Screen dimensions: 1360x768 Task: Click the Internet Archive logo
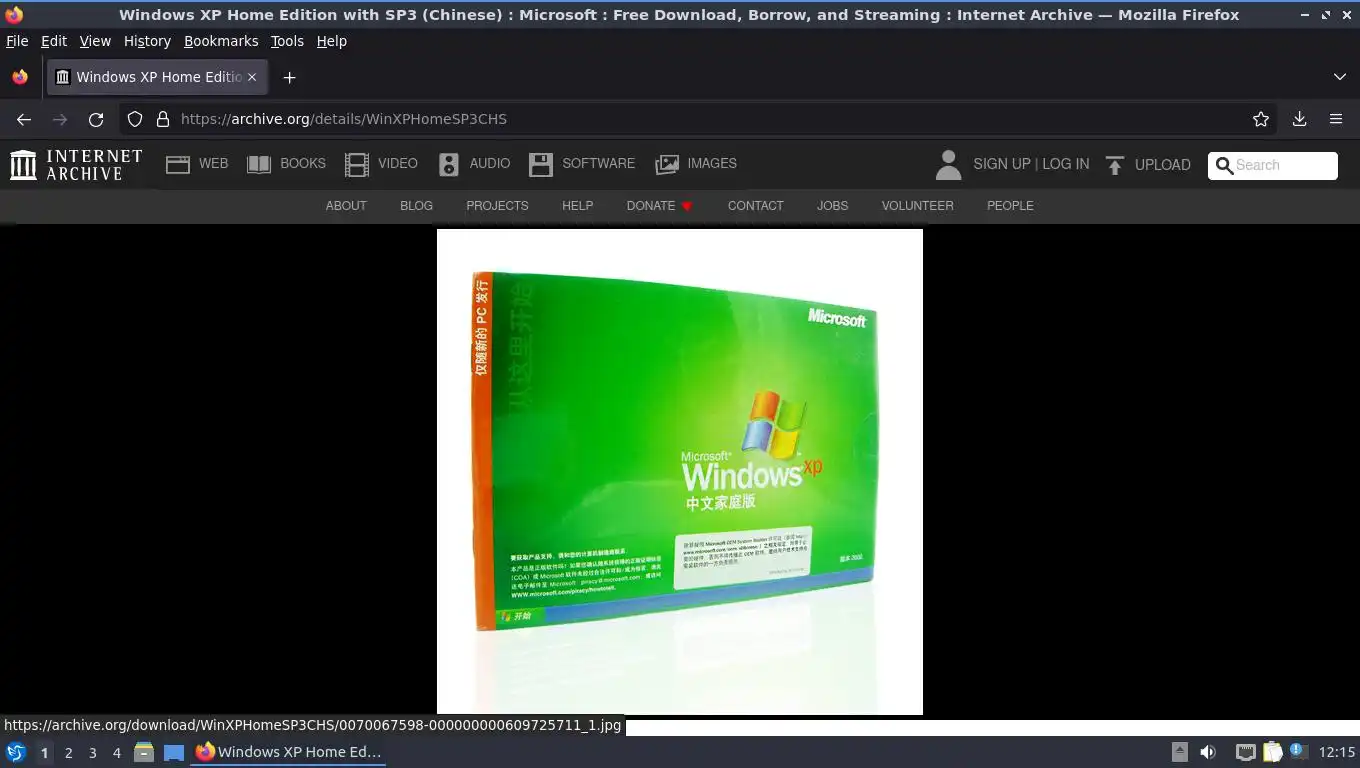76,165
